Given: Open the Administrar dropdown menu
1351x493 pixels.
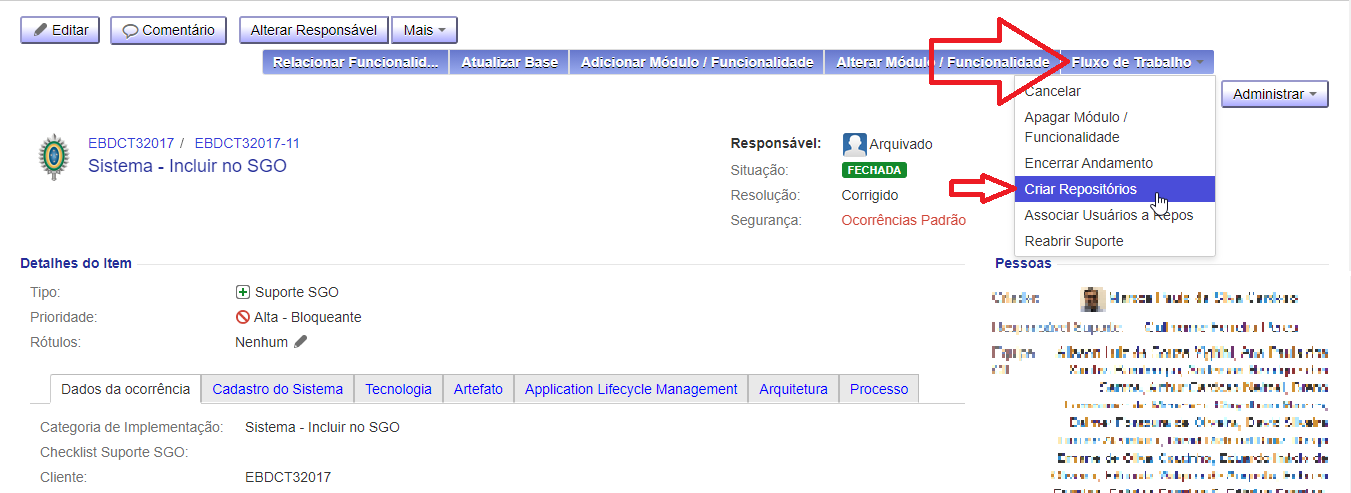Looking at the screenshot, I should pos(1274,94).
